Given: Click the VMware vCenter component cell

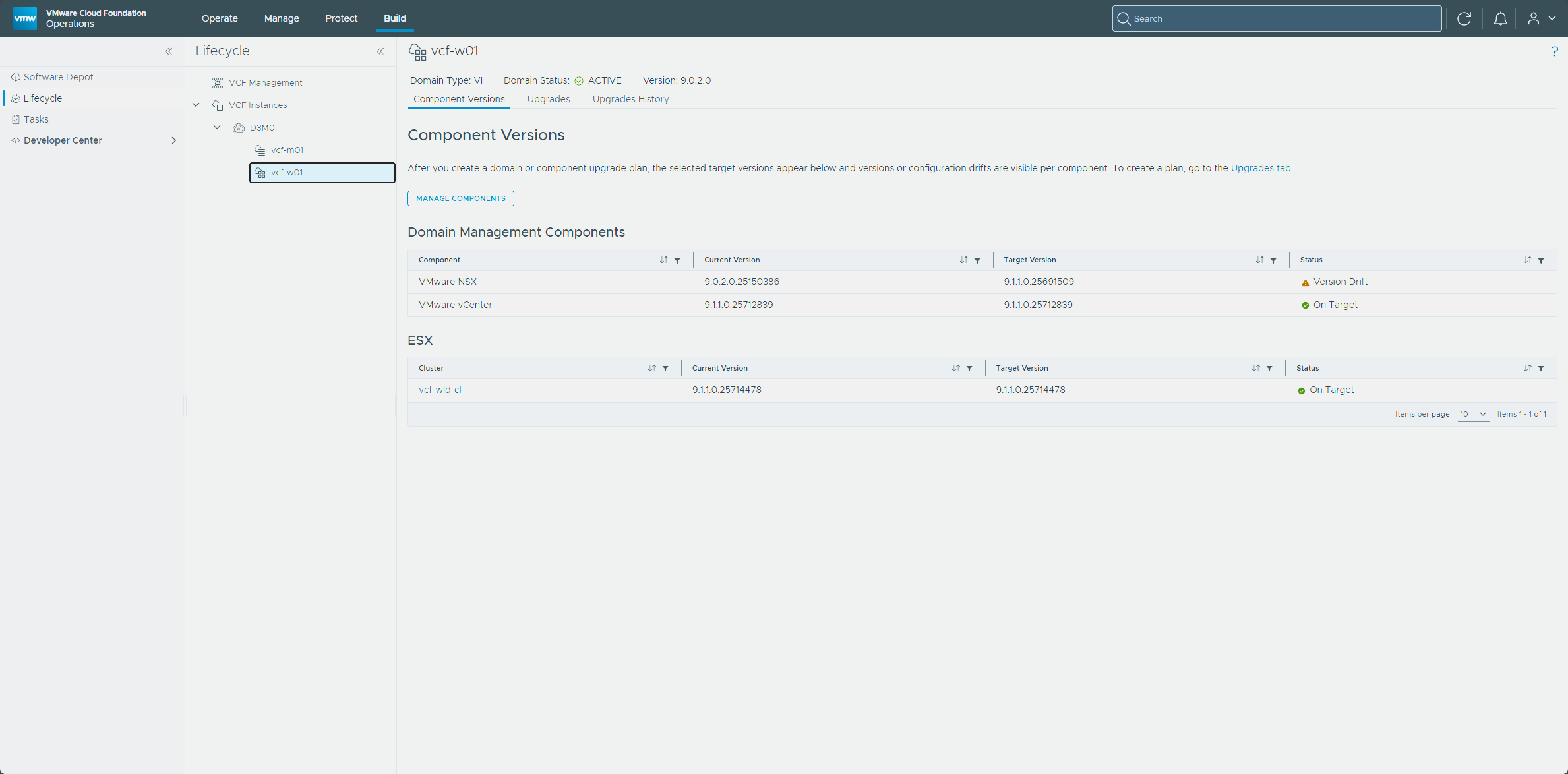Looking at the screenshot, I should click(456, 305).
